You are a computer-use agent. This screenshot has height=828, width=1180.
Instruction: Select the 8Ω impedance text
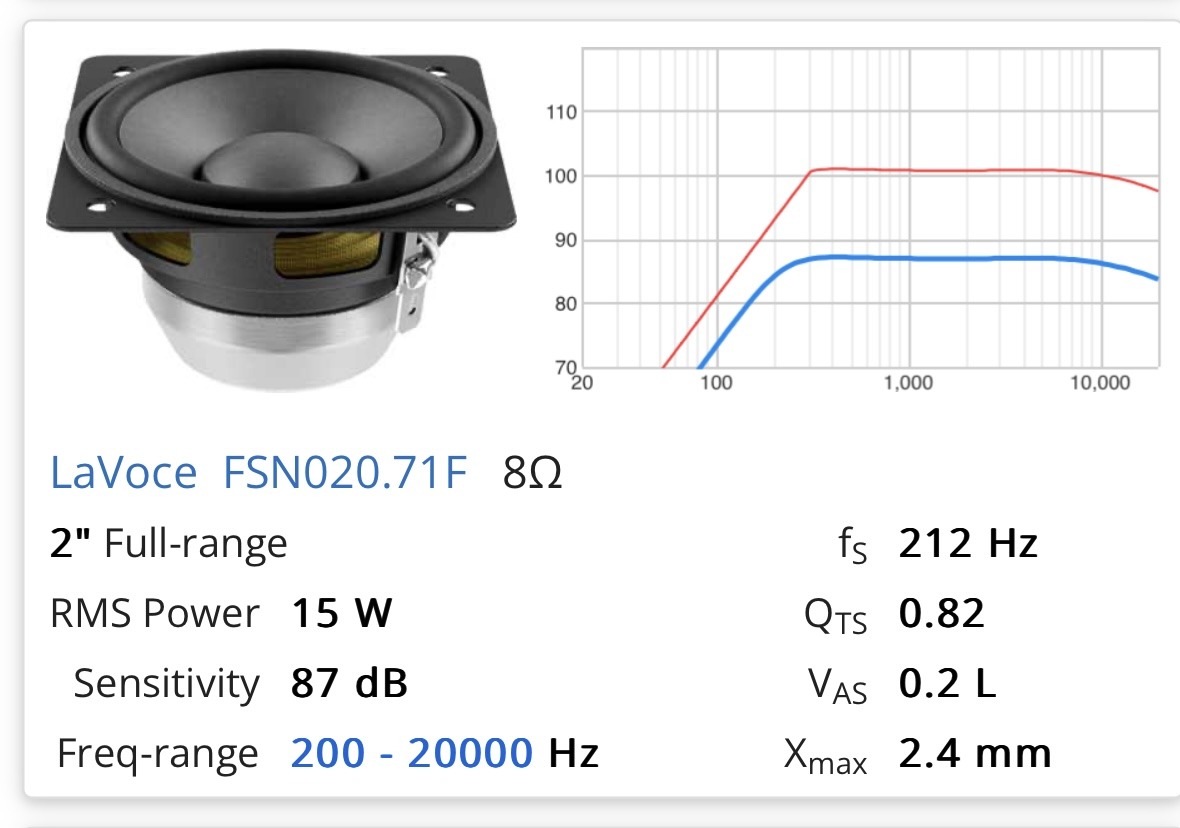(x=532, y=473)
